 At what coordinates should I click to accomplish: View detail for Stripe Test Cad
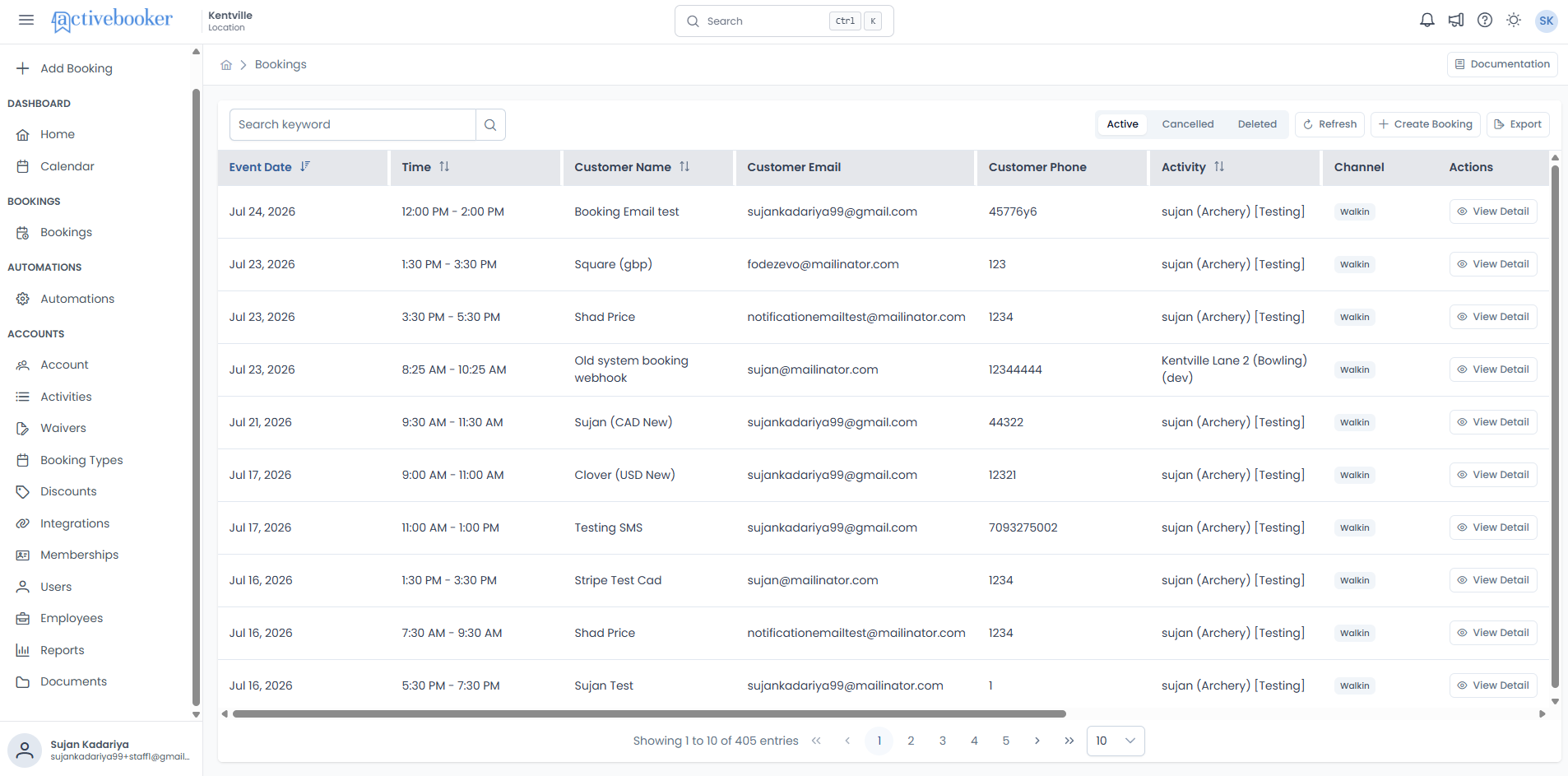(1493, 580)
